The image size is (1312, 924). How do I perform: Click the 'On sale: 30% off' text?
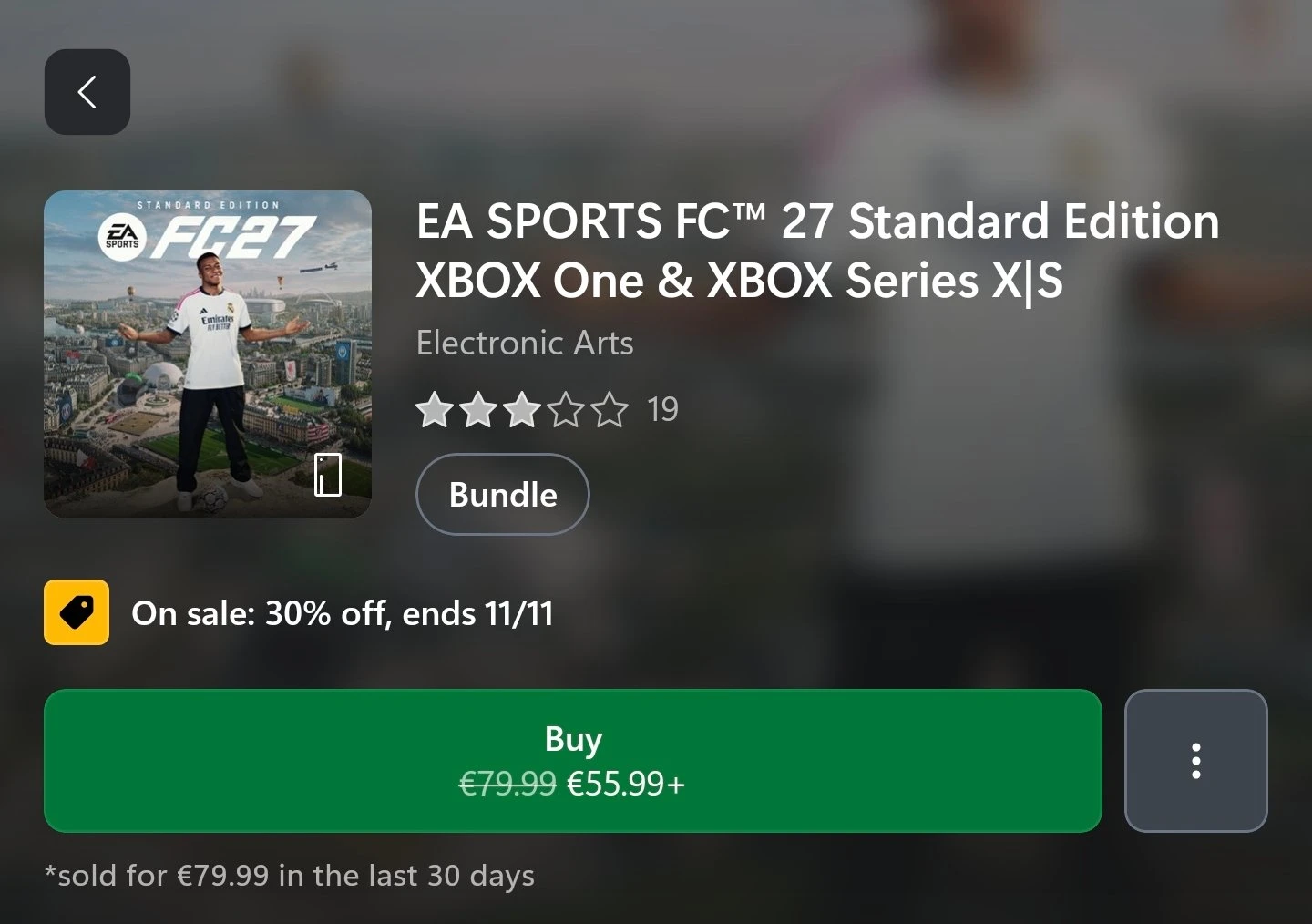(x=259, y=613)
